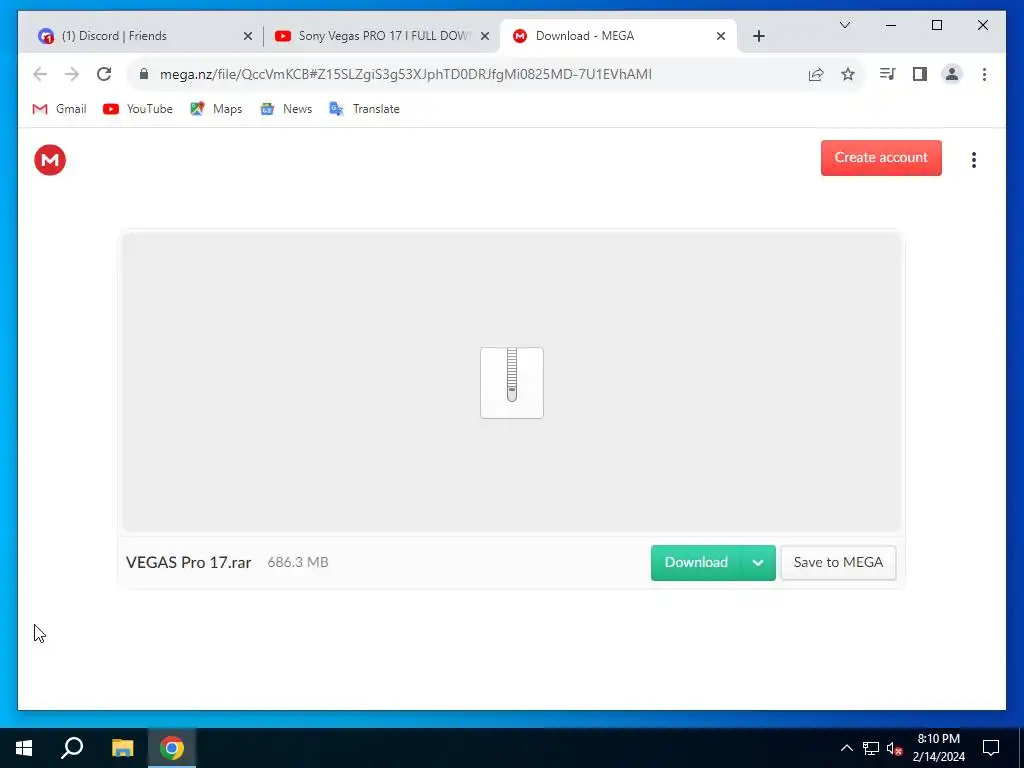Viewport: 1024px width, 768px height.
Task: Open the Chrome profile avatar icon
Action: [x=952, y=74]
